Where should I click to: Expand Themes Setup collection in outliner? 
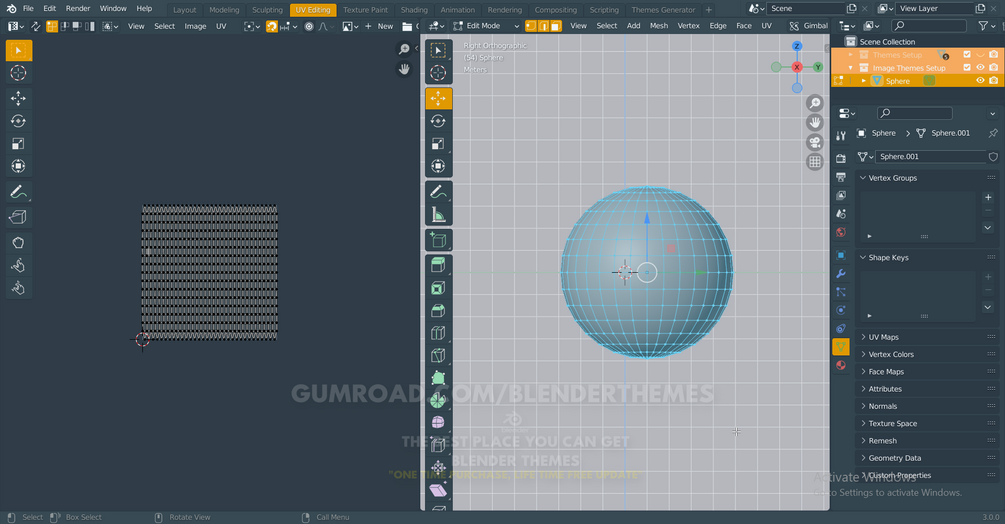851,55
